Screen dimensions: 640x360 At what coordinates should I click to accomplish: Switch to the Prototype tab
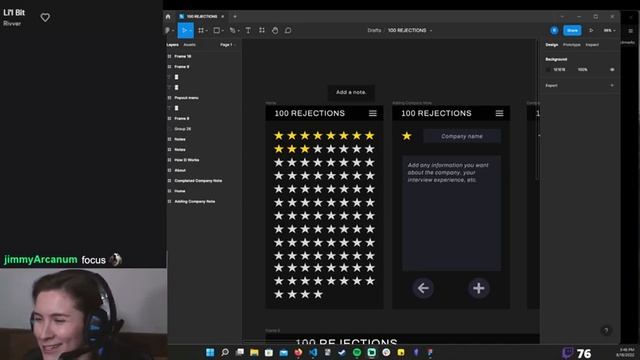(x=571, y=44)
